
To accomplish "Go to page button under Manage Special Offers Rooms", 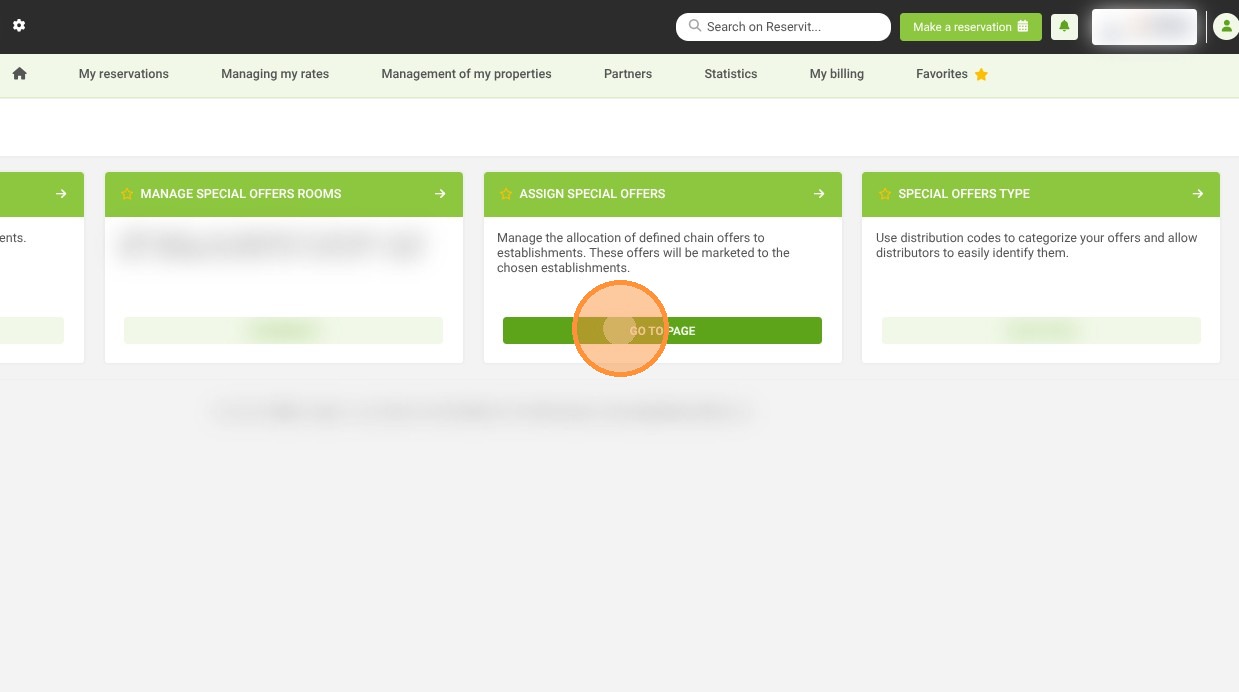I will pyautogui.click(x=283, y=331).
